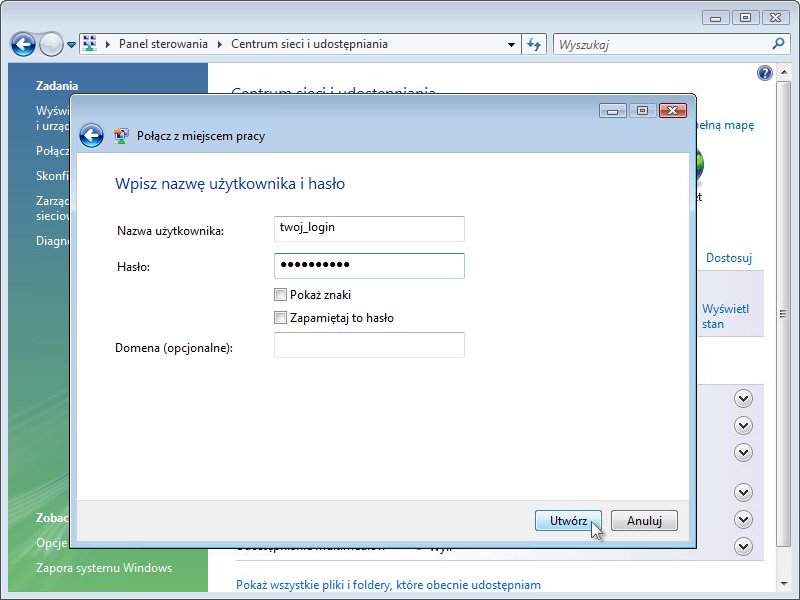
Task: Select Centrum sieci i udostępniania breadcrumb
Action: coord(309,44)
